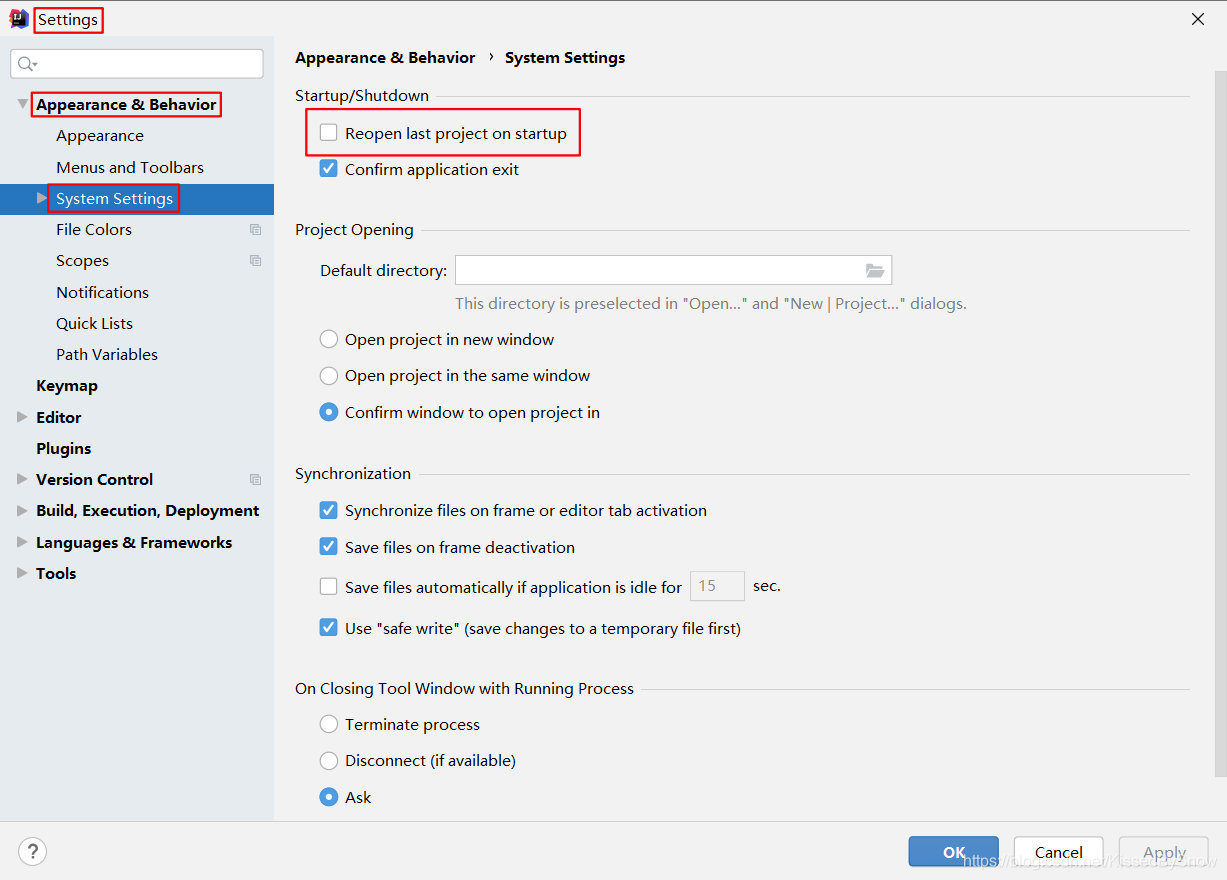Click the per-project icon next to File Colors
Viewport: 1227px width, 880px height.
pos(255,230)
